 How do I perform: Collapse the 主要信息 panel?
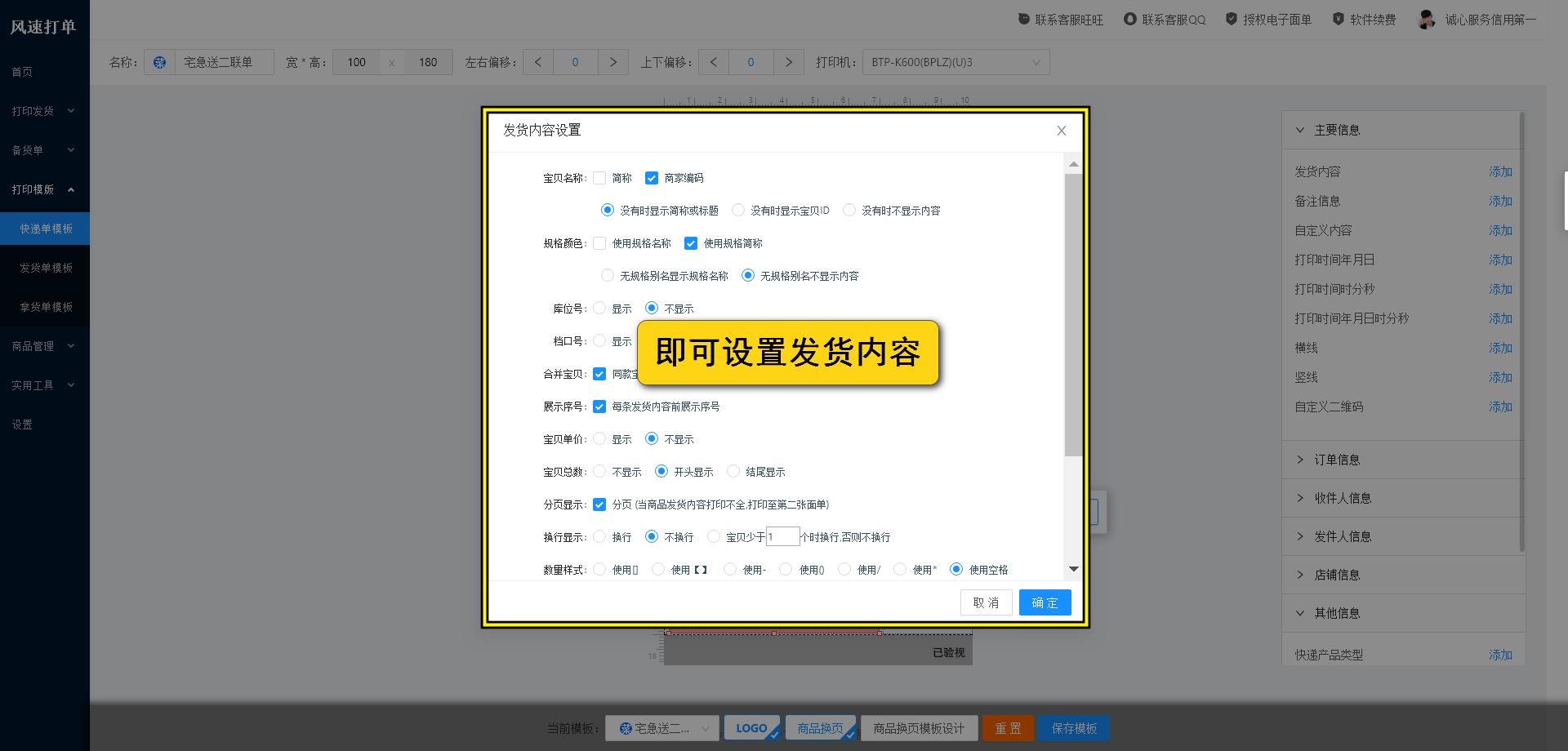1336,129
